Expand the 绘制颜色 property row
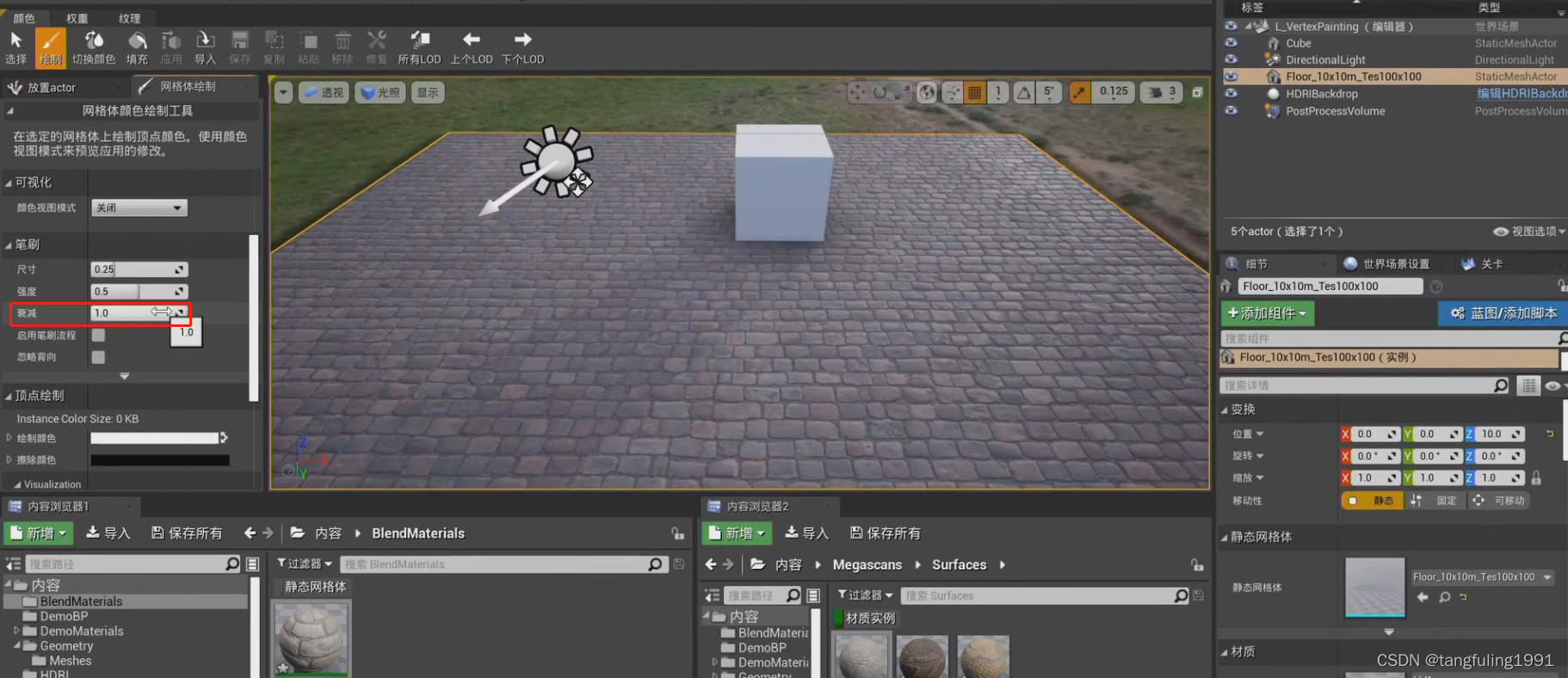Image resolution: width=1568 pixels, height=678 pixels. pyautogui.click(x=9, y=438)
